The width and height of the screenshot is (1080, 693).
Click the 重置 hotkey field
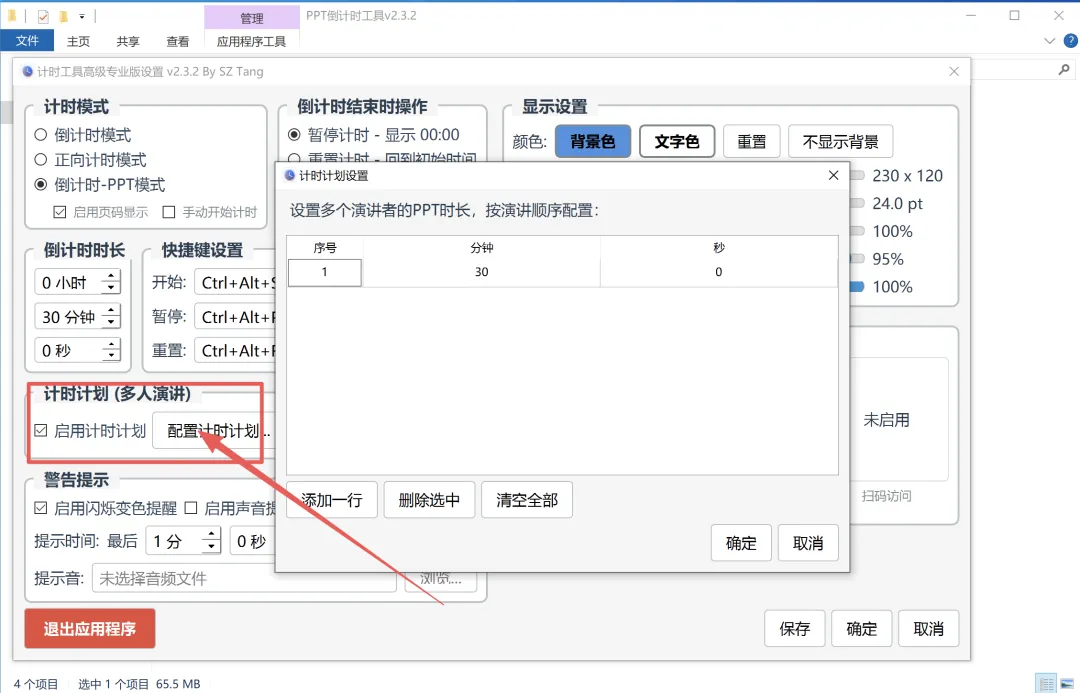235,351
